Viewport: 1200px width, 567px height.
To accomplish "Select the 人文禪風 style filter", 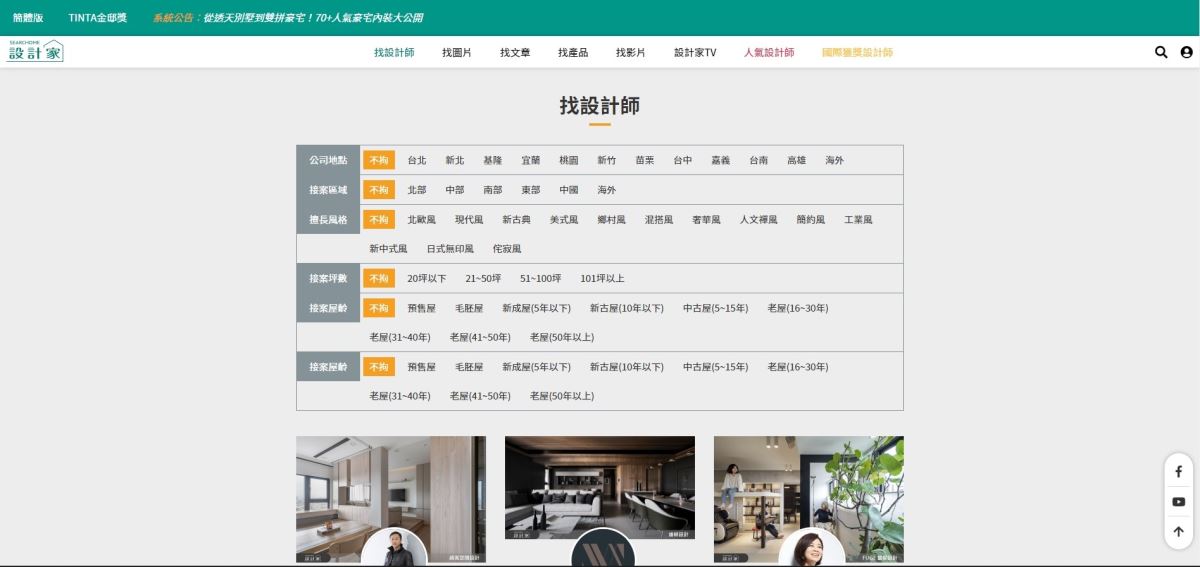I will pyautogui.click(x=759, y=219).
